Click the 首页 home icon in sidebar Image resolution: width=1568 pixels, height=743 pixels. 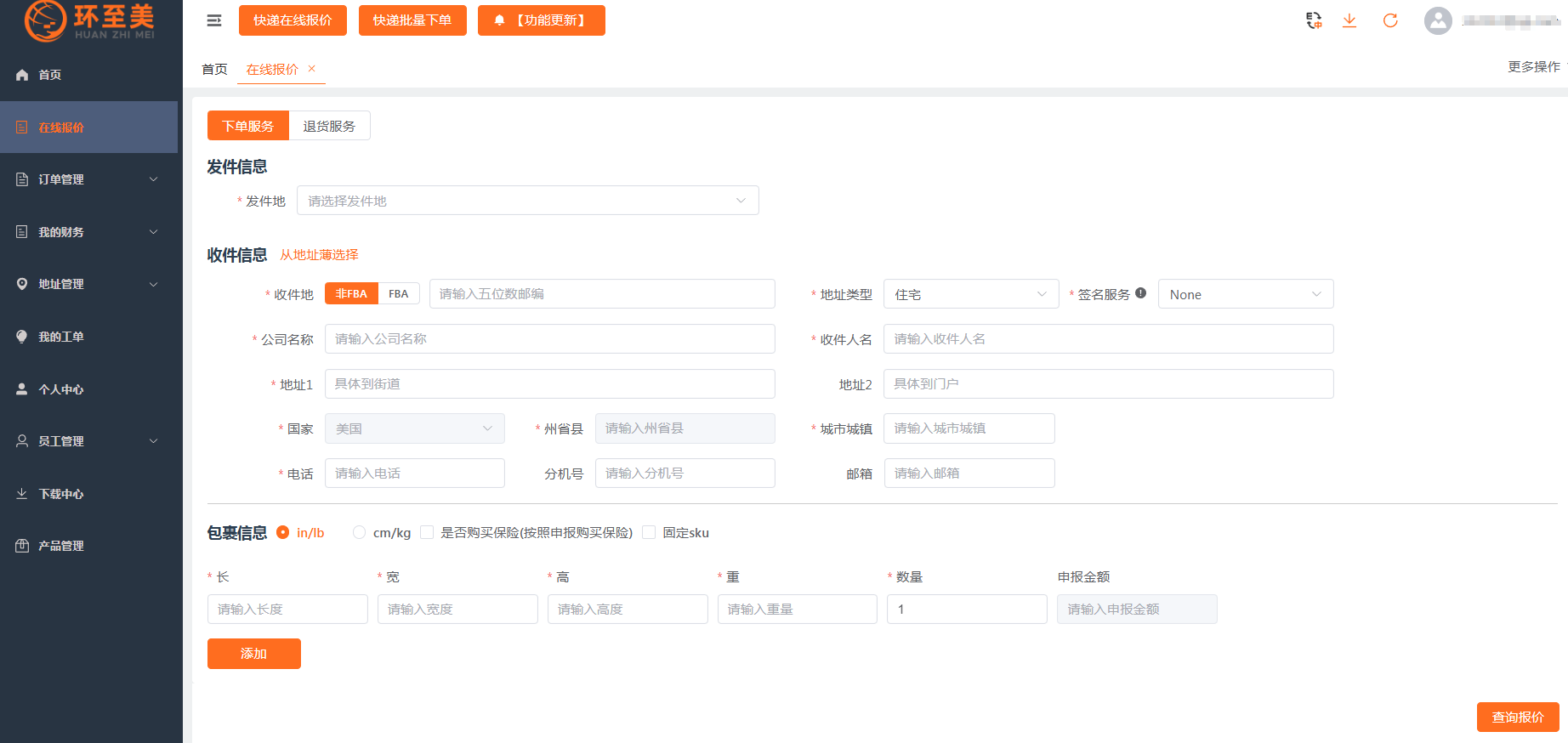22,75
